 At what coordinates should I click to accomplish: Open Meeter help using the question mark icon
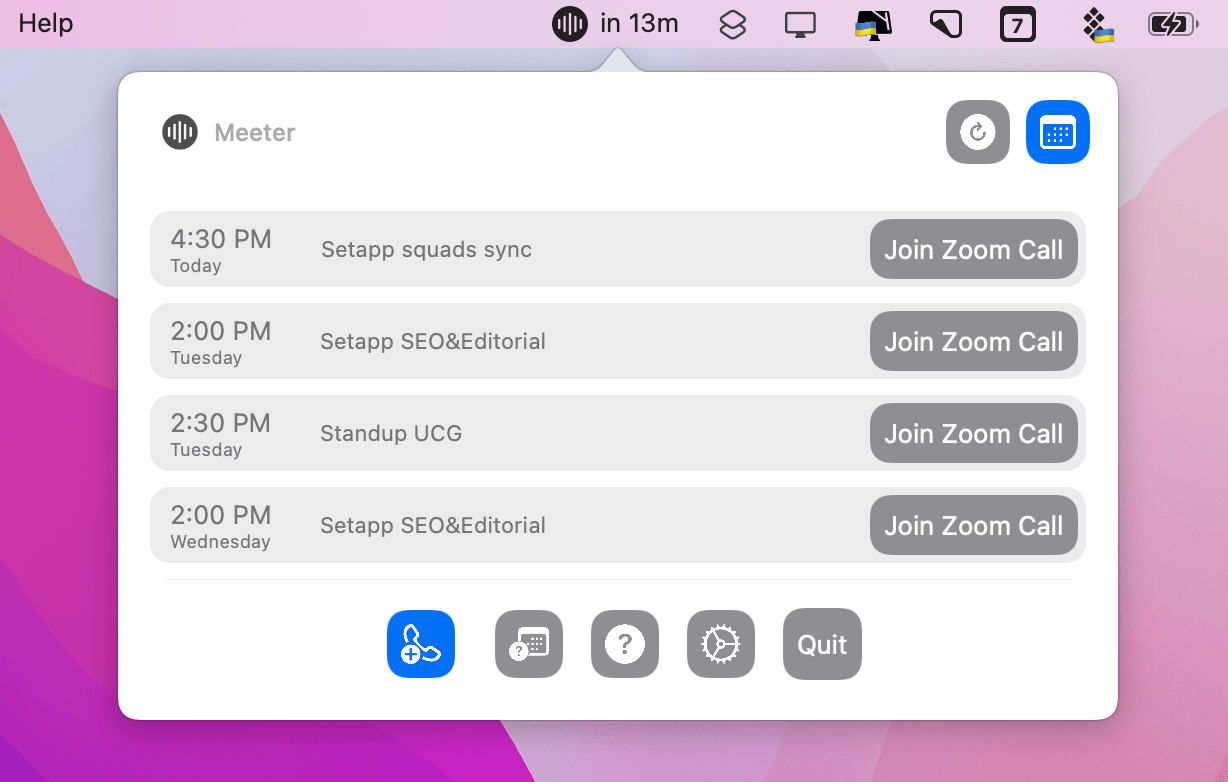pyautogui.click(x=624, y=644)
